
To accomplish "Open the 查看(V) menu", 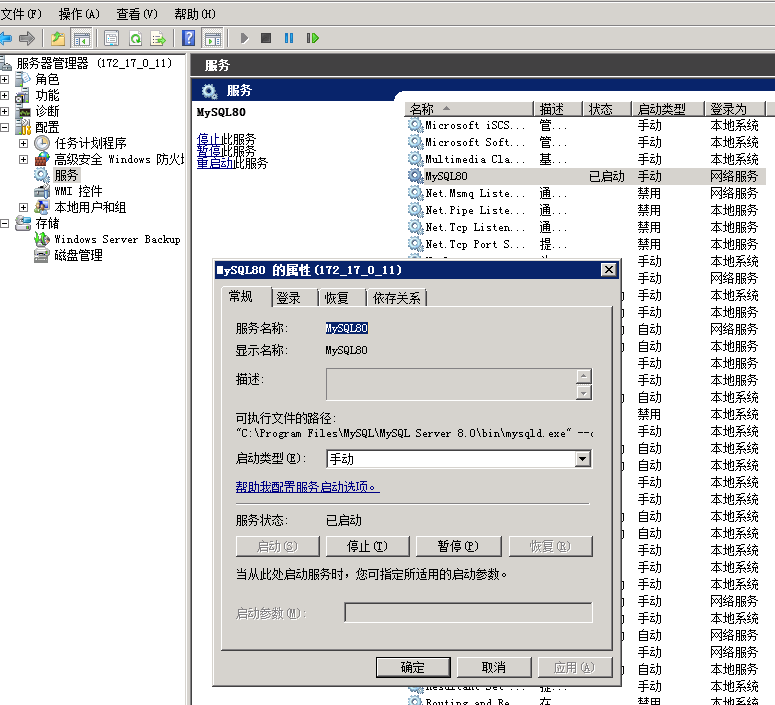I will 137,14.
